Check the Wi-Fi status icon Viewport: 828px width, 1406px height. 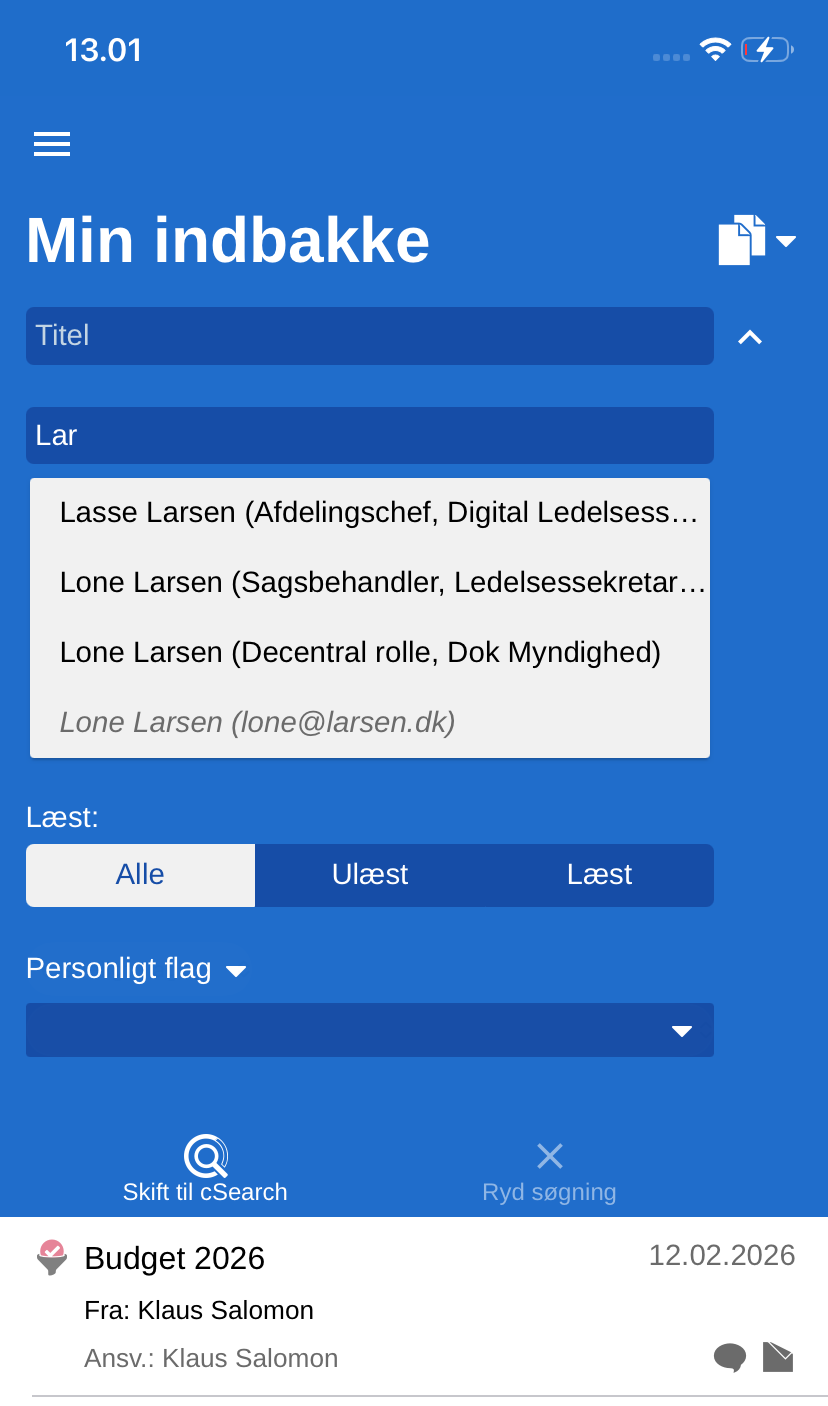click(x=716, y=49)
